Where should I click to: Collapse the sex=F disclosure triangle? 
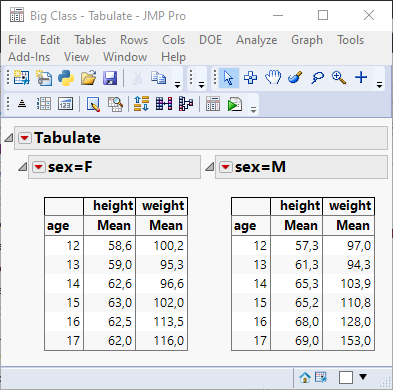(23, 166)
